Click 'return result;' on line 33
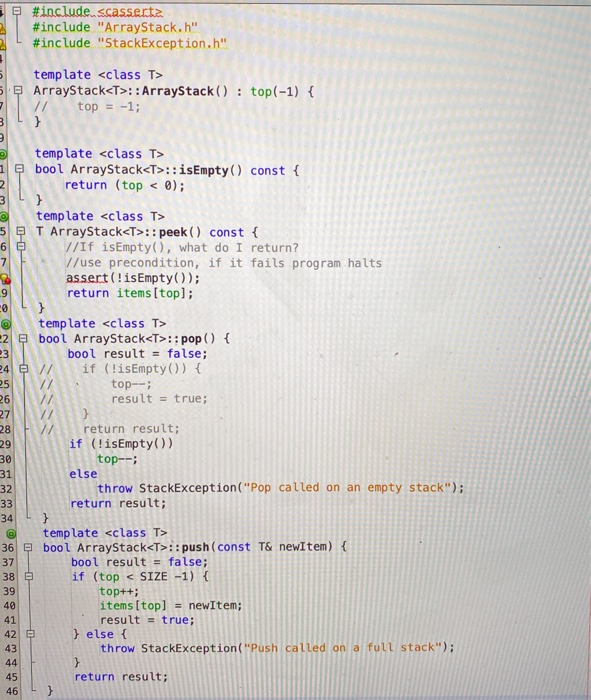 click(x=118, y=503)
